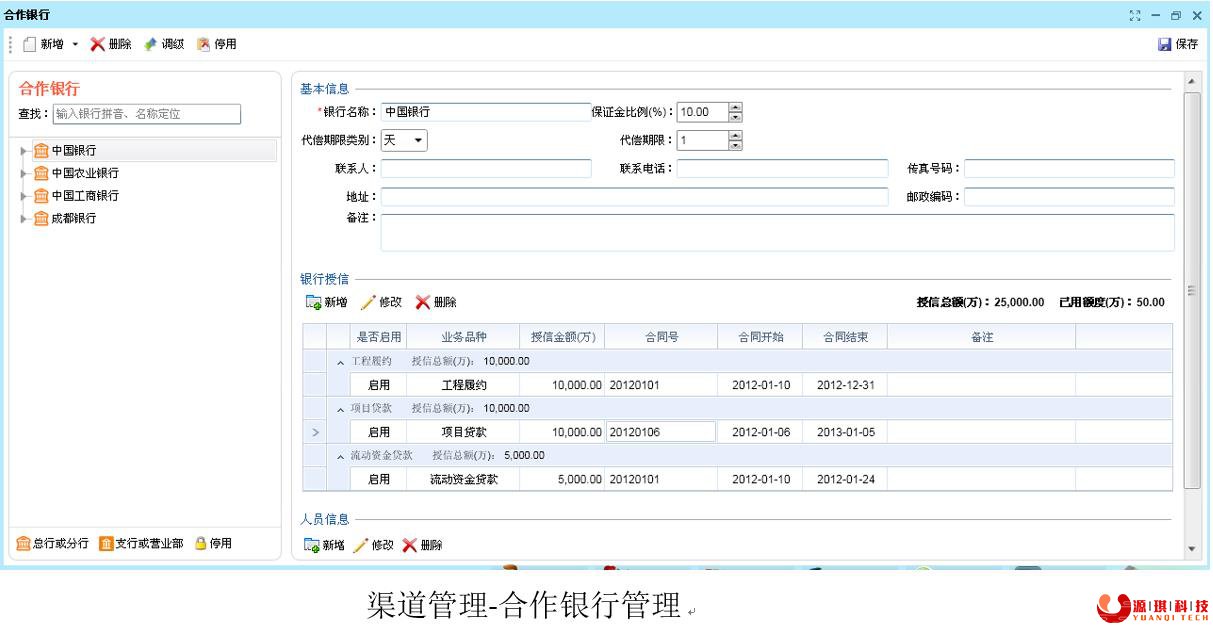Viewport: 1213px width, 631px height.
Task: Click the 合同开始 column header
Action: [x=761, y=338]
